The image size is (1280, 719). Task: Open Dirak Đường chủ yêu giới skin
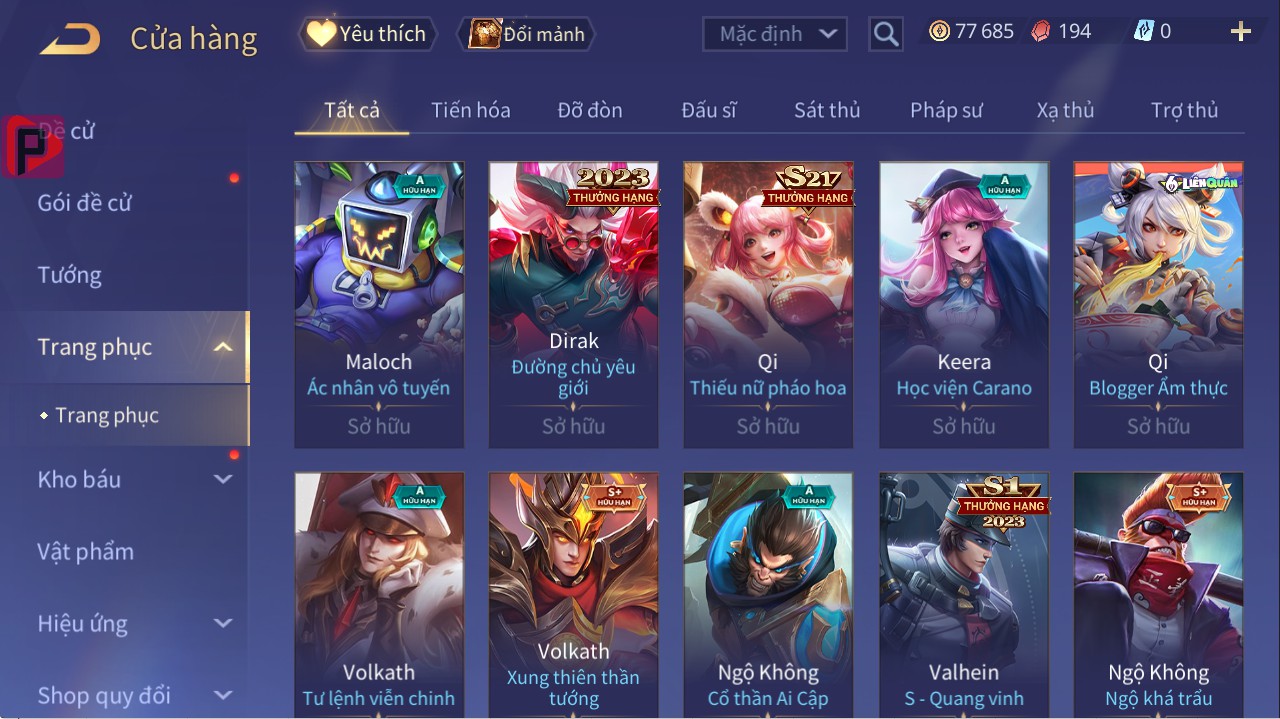573,304
